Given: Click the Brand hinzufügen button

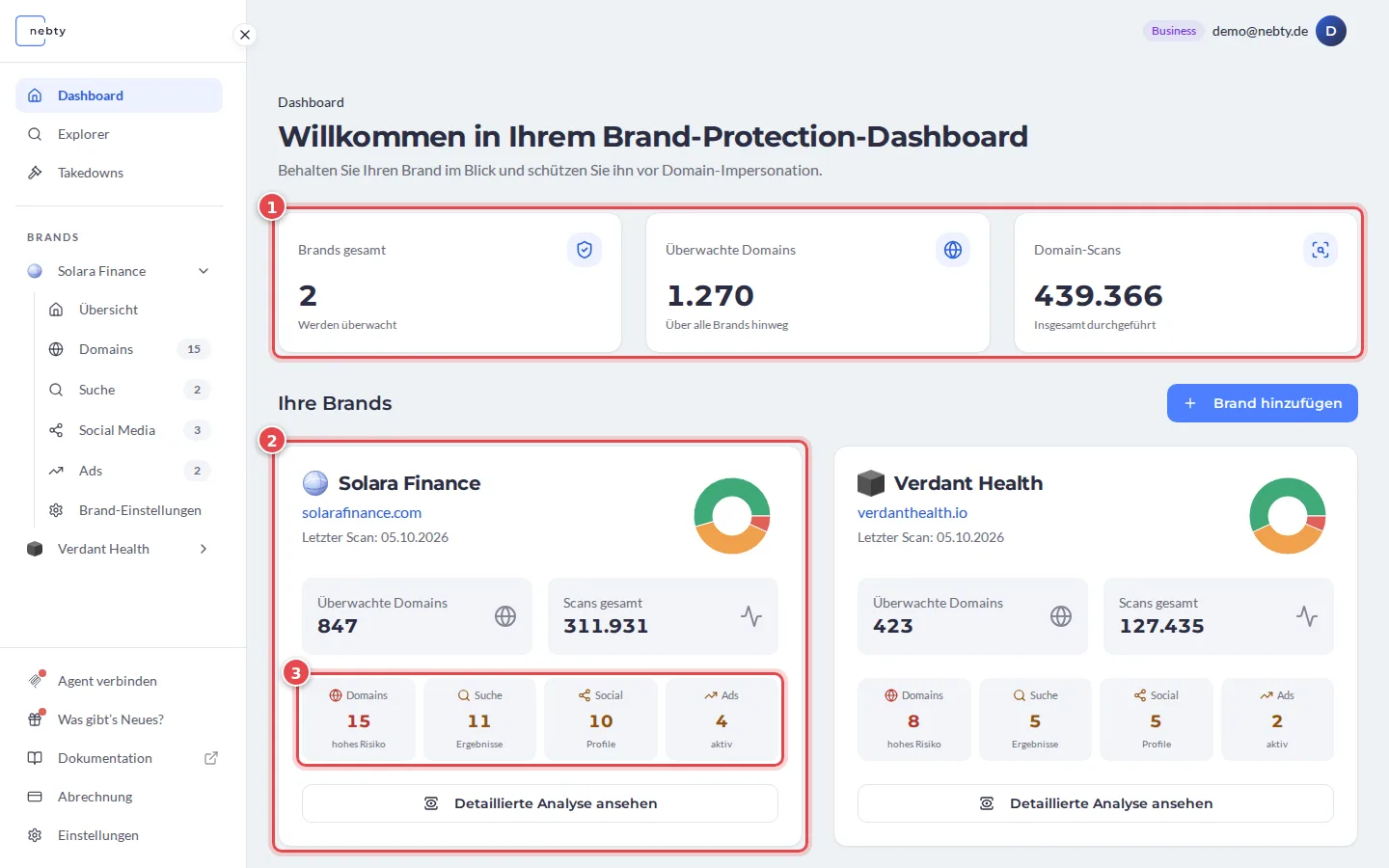Looking at the screenshot, I should (1263, 403).
